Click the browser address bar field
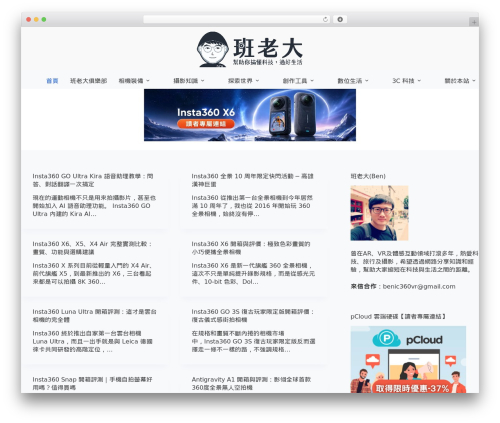 [x=237, y=19]
